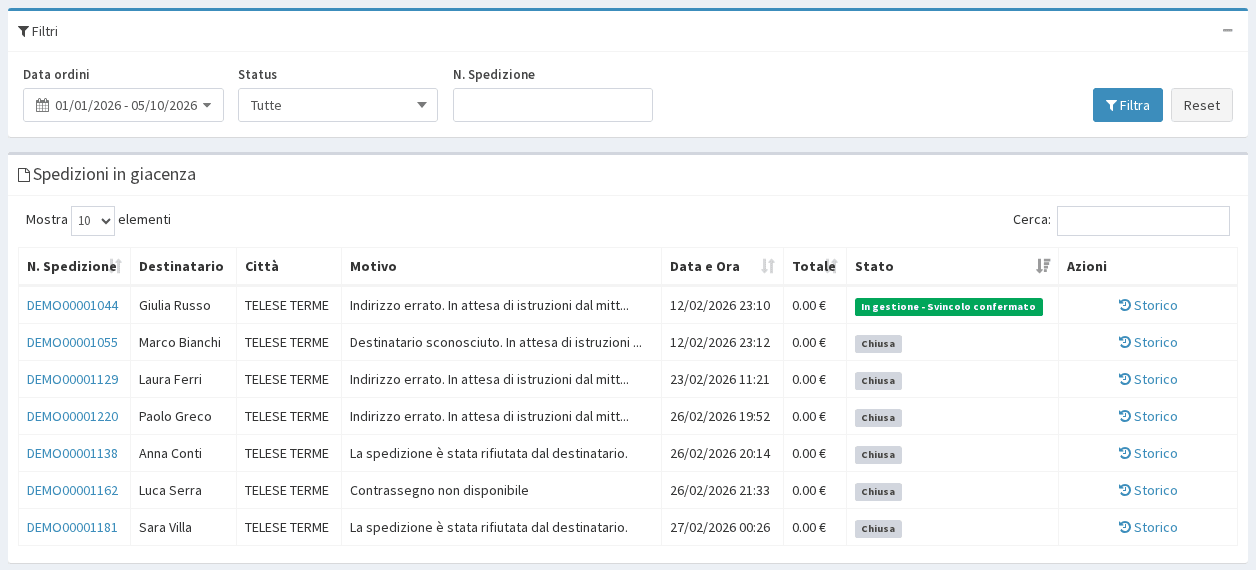The image size is (1256, 570).
Task: Click the funnel icon next to Filtri
Action: click(24, 31)
